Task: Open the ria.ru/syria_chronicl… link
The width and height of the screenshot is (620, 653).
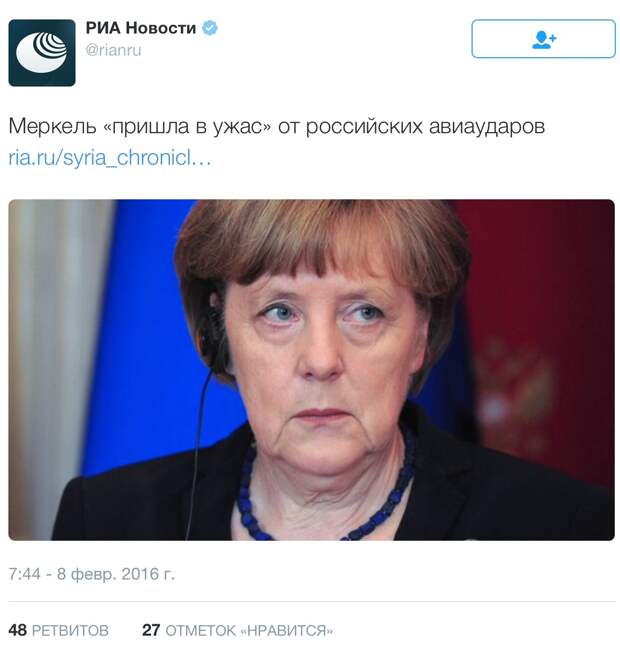Action: 110,158
